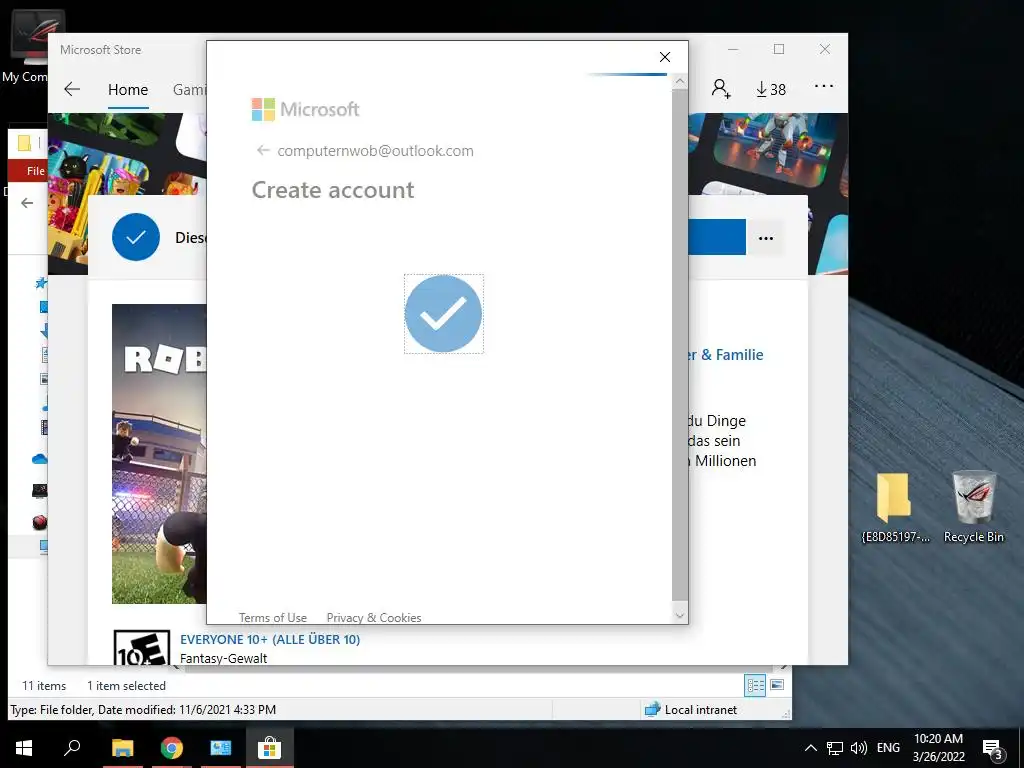
Task: Show hidden system tray icons
Action: pos(810,748)
